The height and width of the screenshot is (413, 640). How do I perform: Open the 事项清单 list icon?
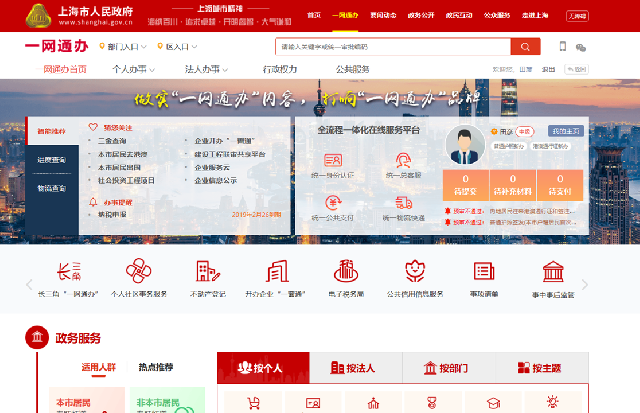484,273
